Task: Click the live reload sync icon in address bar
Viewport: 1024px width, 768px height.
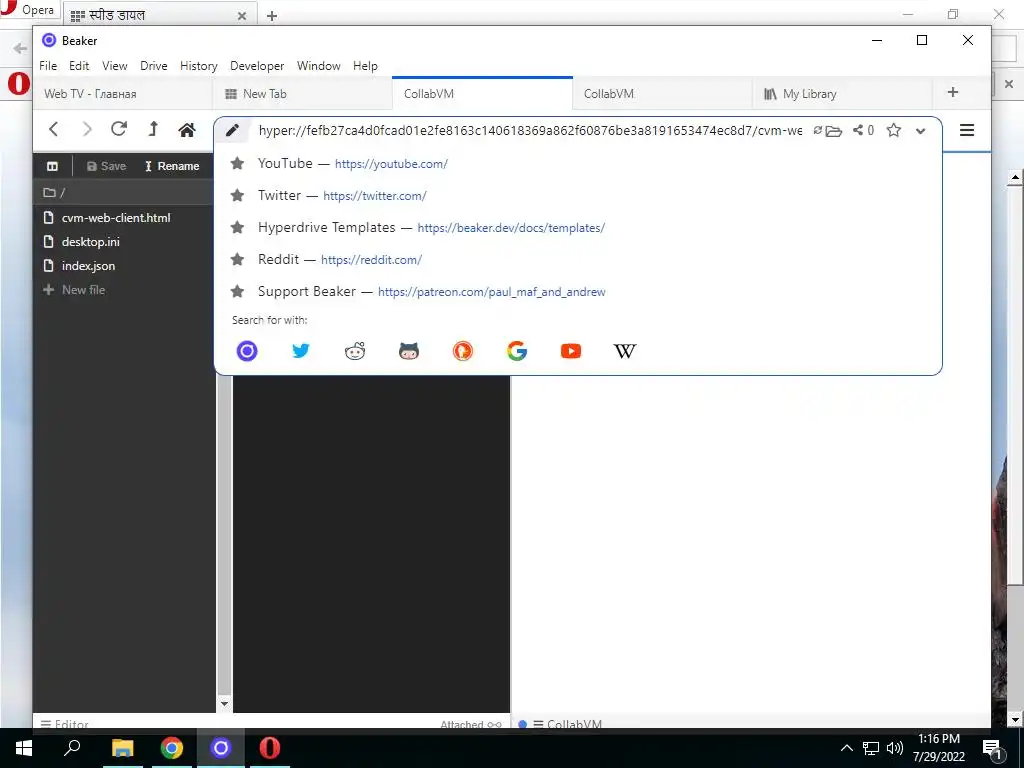Action: pyautogui.click(x=817, y=131)
